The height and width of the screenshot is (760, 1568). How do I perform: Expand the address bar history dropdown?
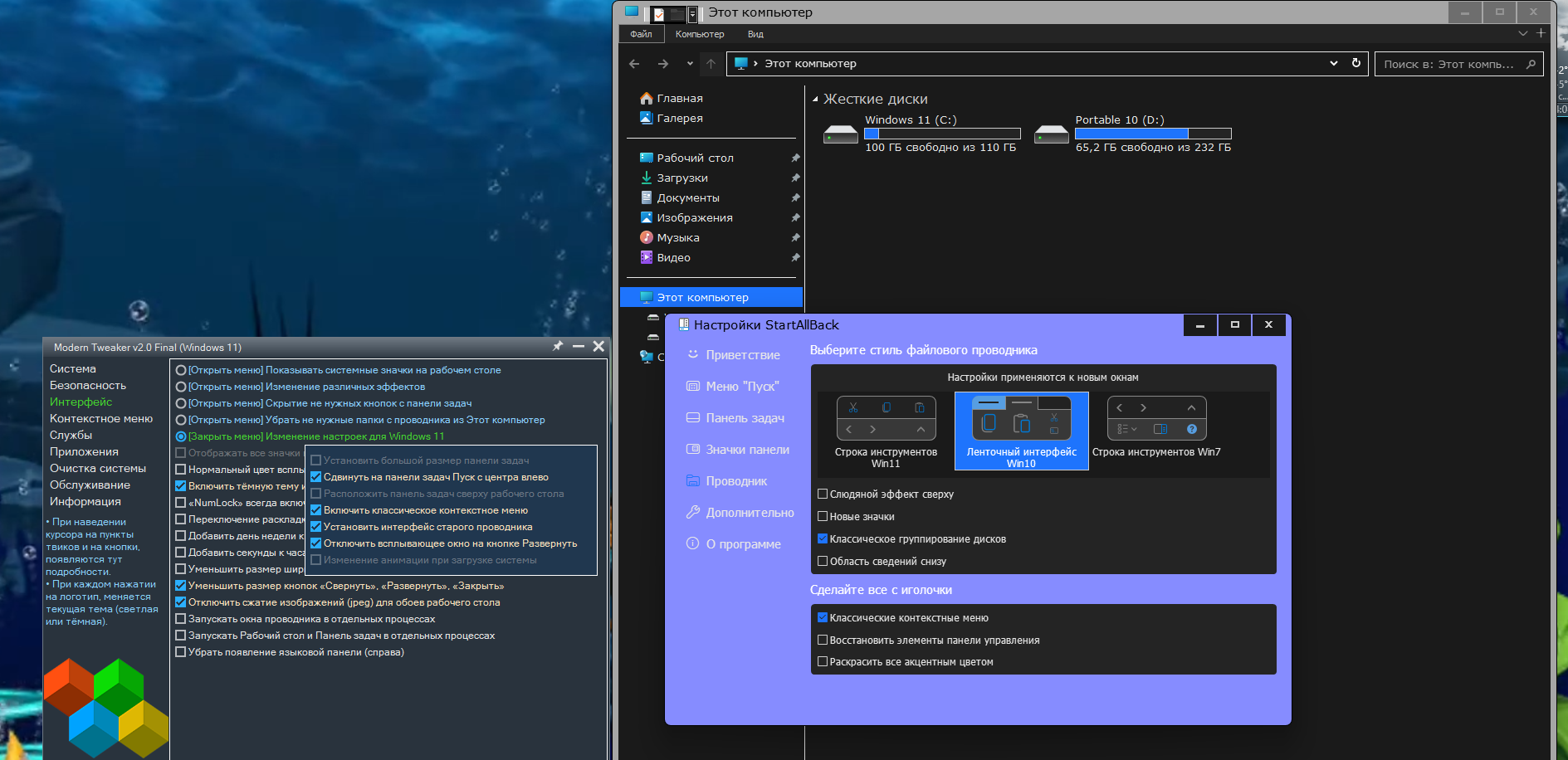1334,63
